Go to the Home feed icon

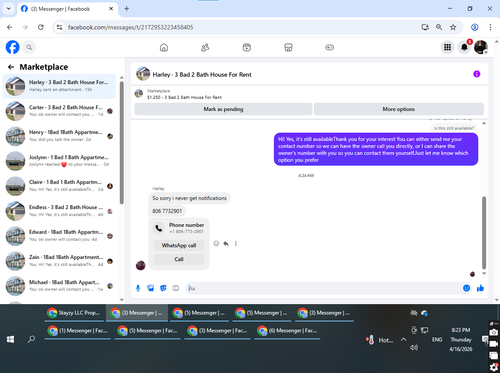pos(164,47)
